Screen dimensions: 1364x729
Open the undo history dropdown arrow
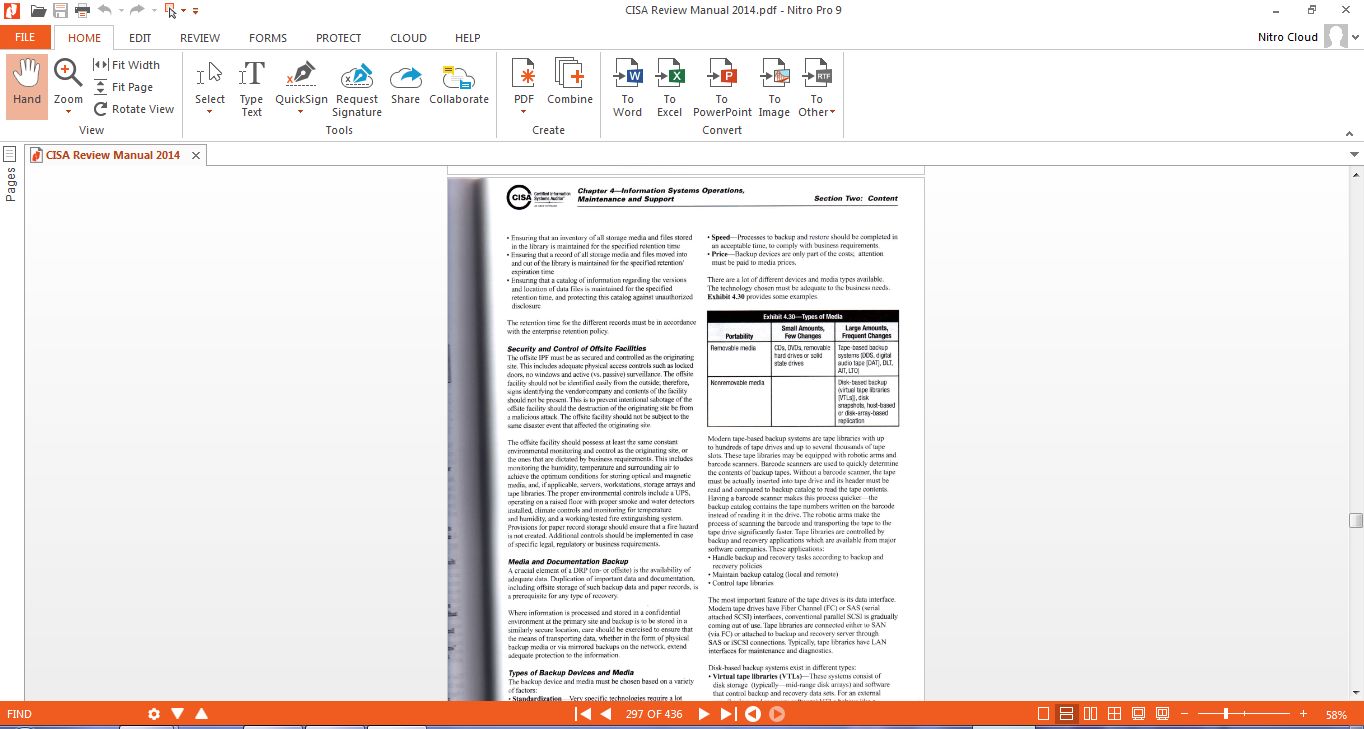pos(119,11)
